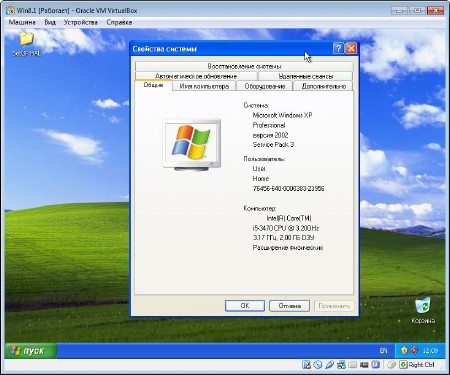Click the Windows XP logo monitor image

[192, 145]
